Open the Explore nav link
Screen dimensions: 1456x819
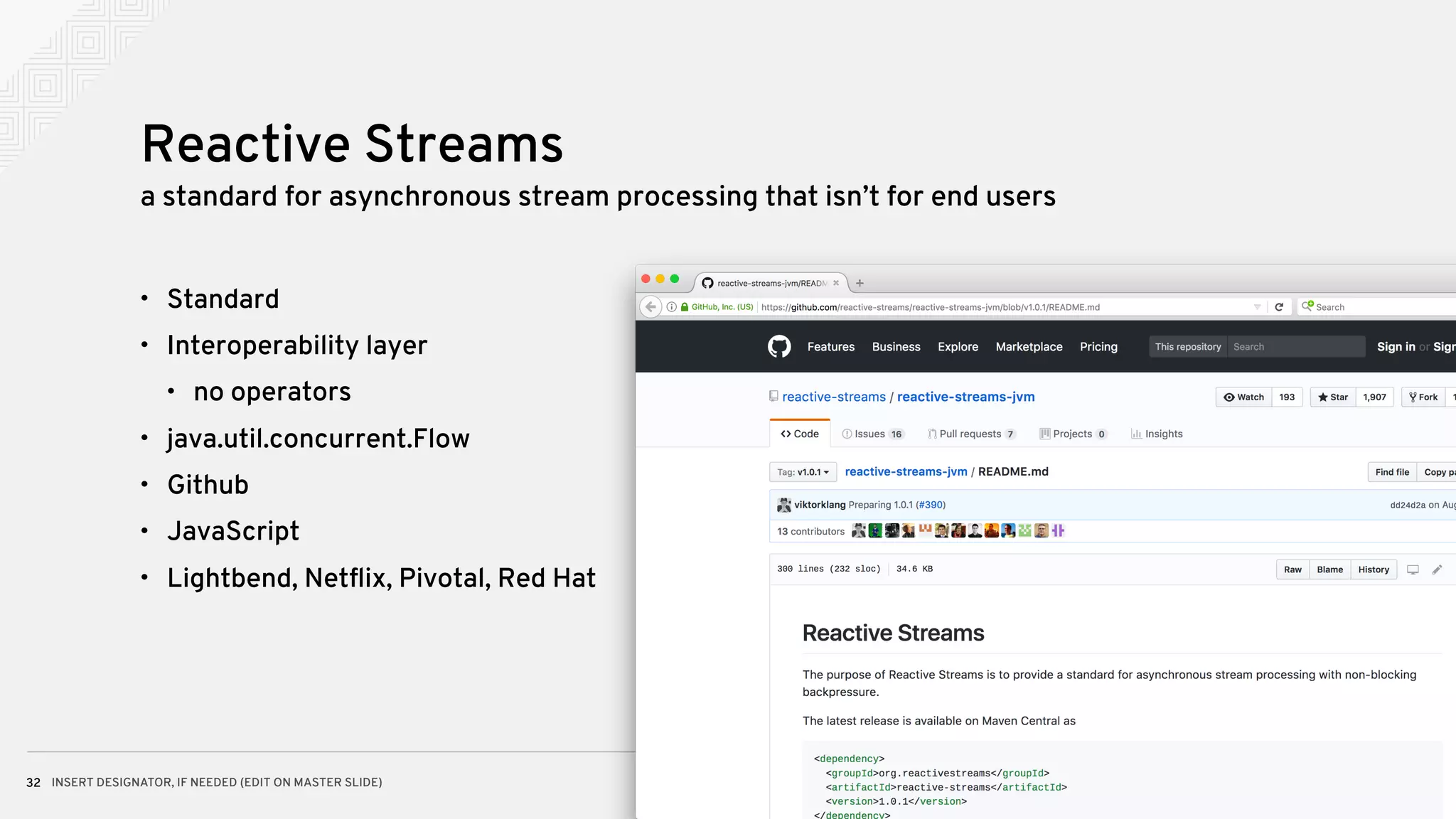[x=958, y=347]
